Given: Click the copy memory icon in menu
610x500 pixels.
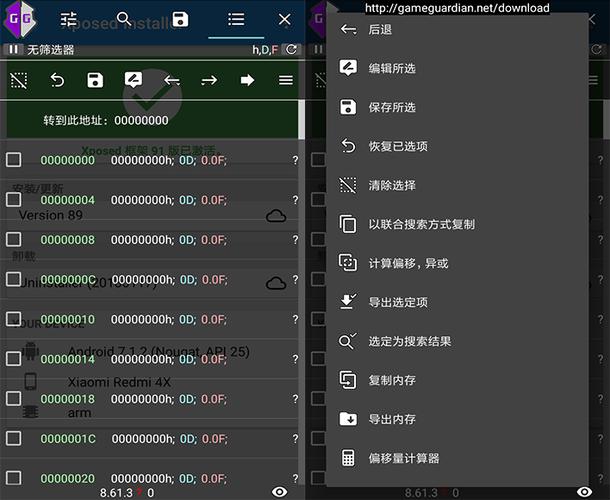Looking at the screenshot, I should point(348,380).
